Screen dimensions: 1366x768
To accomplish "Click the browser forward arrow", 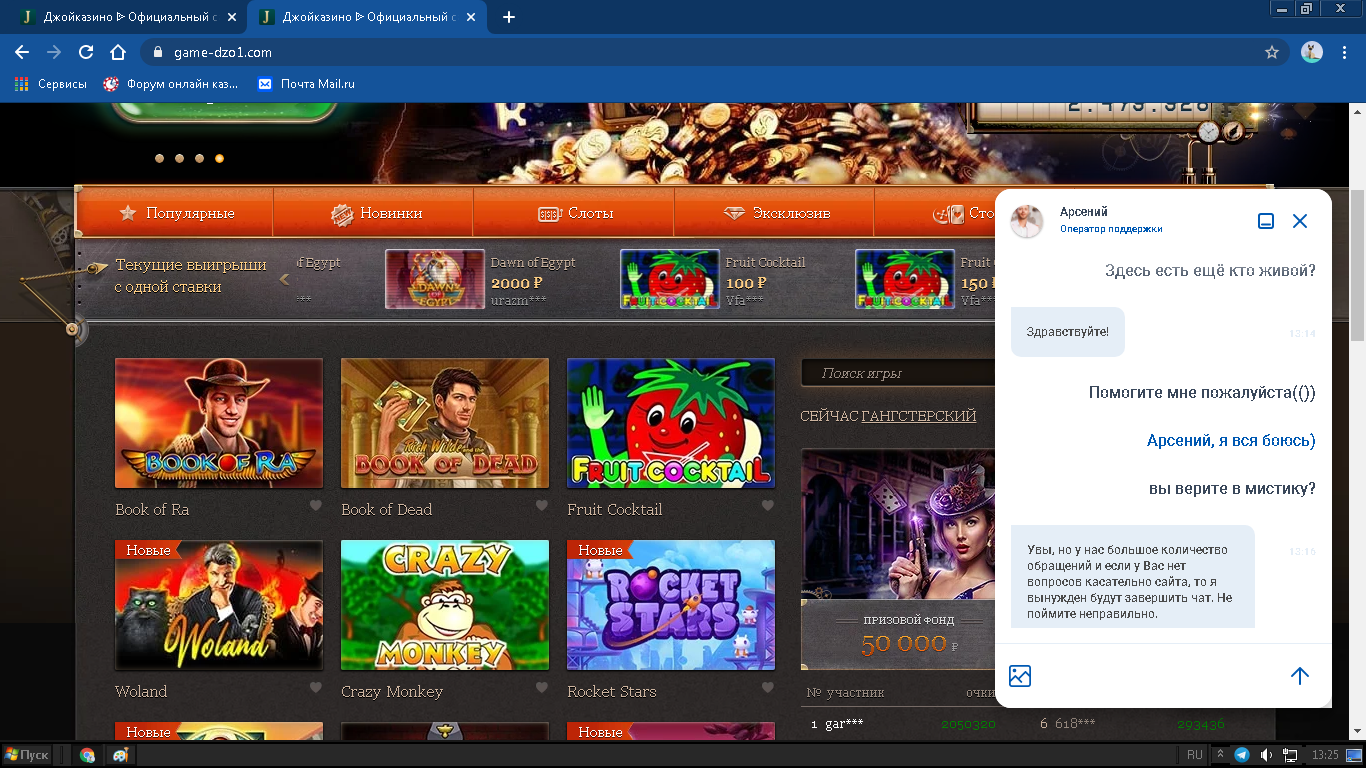I will tap(54, 52).
